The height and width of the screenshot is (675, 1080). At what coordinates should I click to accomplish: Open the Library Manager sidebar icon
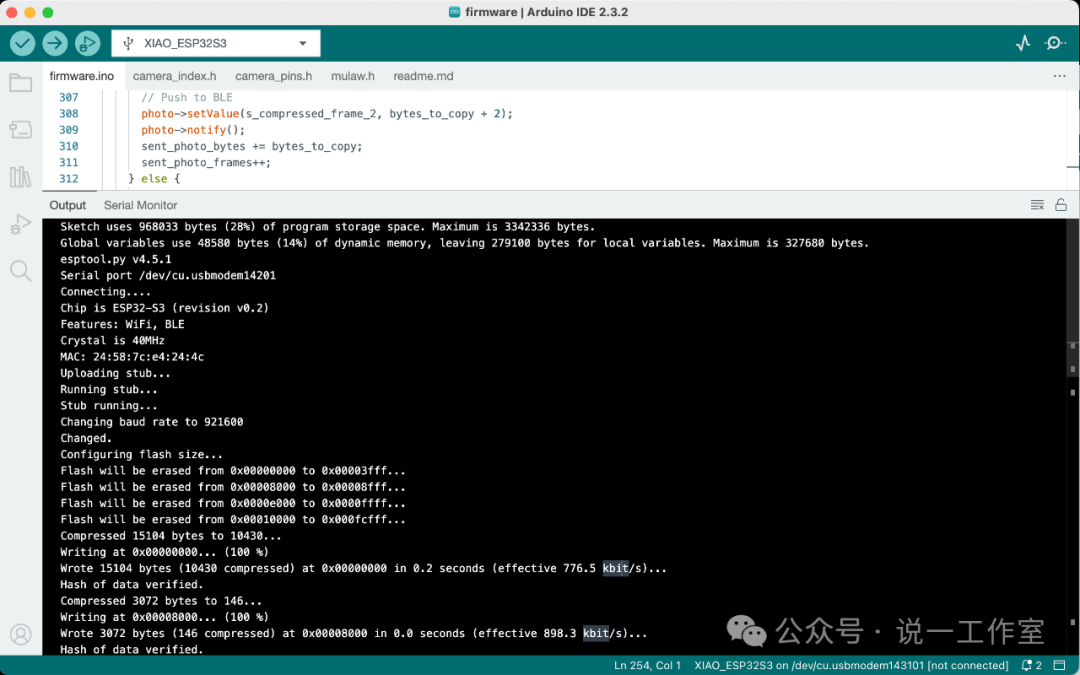tap(21, 177)
